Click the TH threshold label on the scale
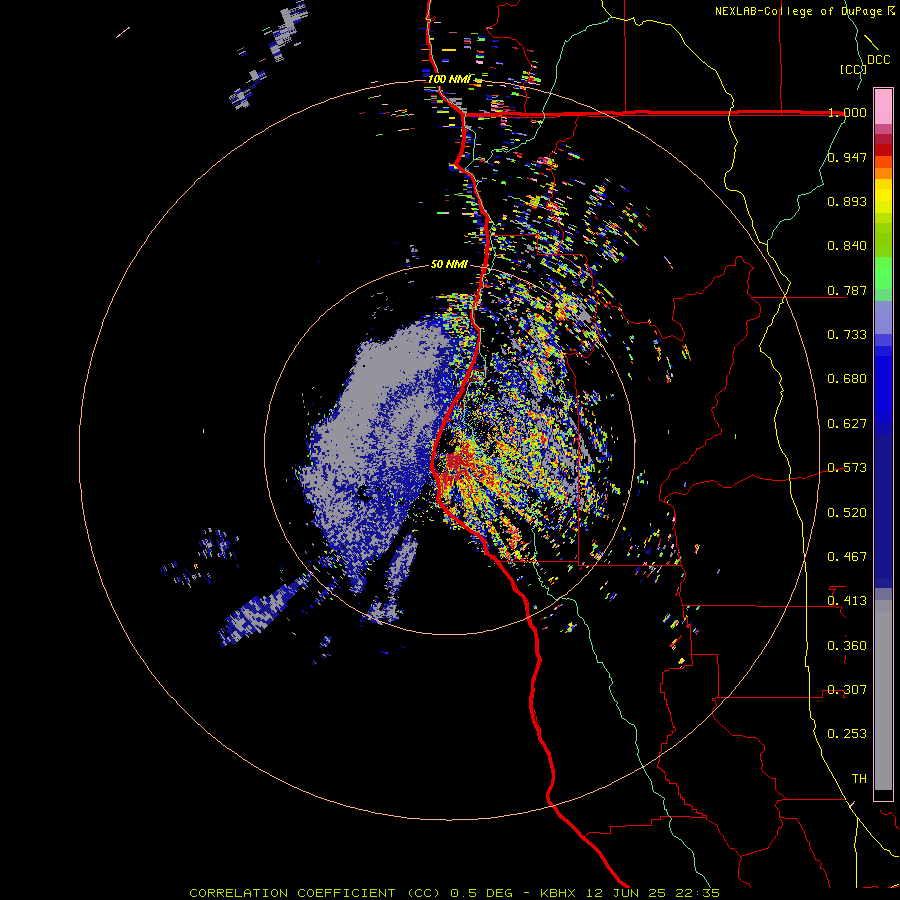Image resolution: width=900 pixels, height=900 pixels. [859, 779]
